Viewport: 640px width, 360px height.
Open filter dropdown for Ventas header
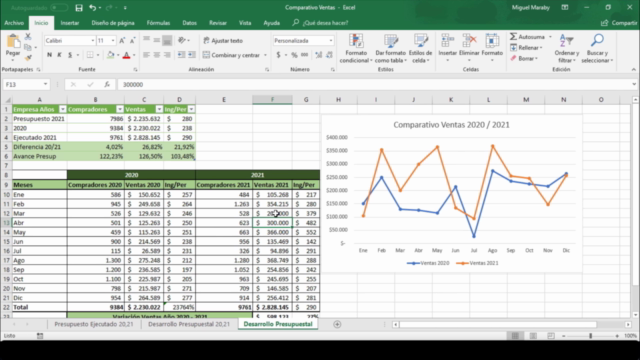pyautogui.click(x=159, y=109)
